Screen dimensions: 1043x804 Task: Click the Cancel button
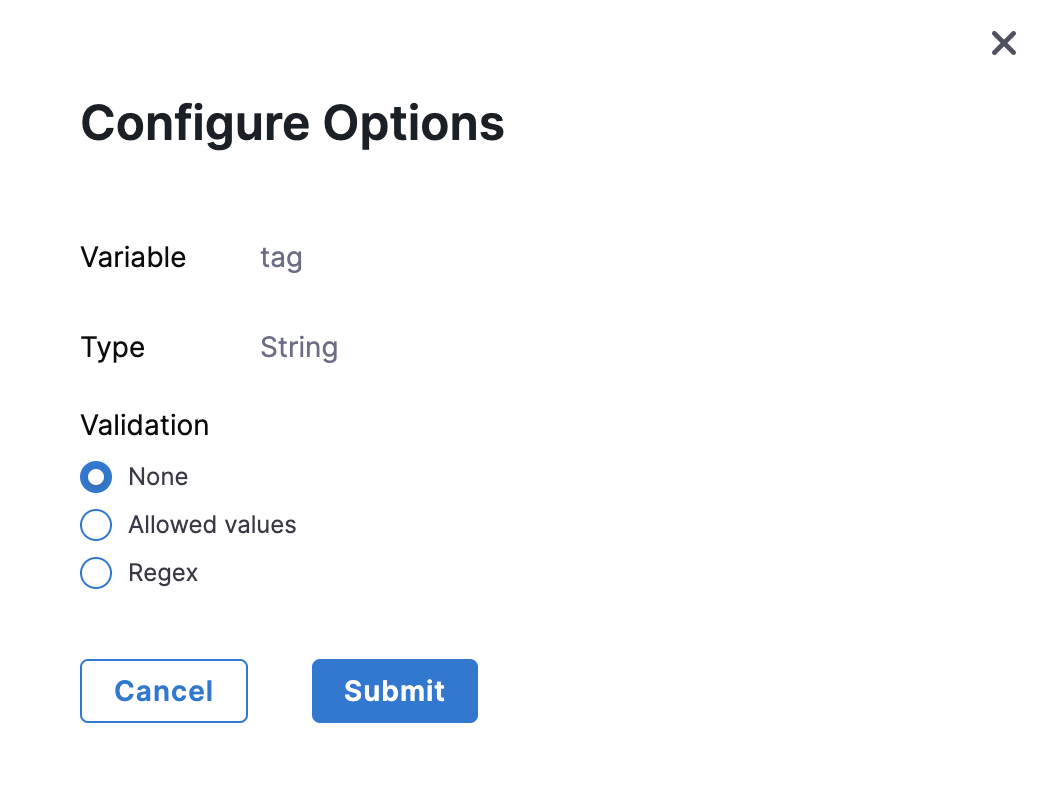click(164, 691)
